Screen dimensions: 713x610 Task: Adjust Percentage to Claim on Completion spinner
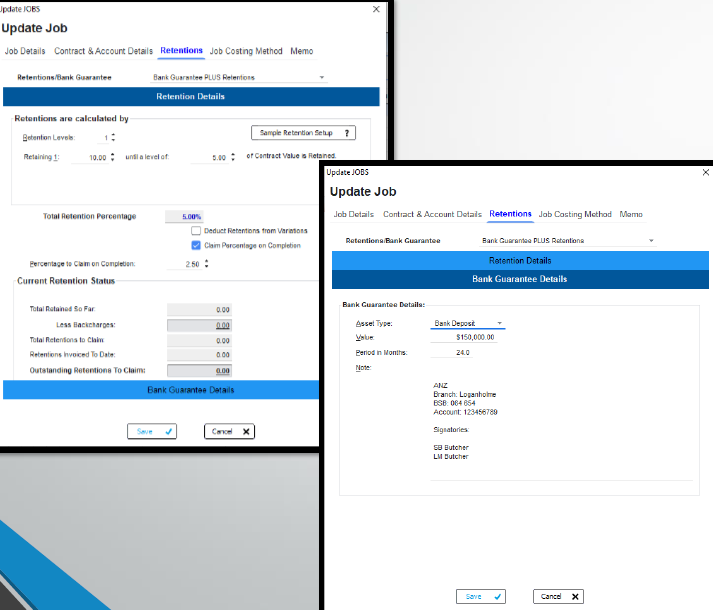point(206,264)
